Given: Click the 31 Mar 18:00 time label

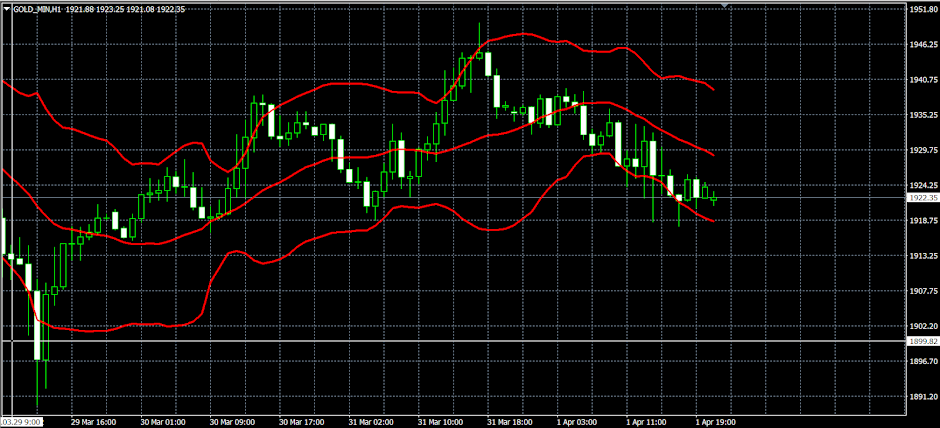Looking at the screenshot, I should coord(510,422).
